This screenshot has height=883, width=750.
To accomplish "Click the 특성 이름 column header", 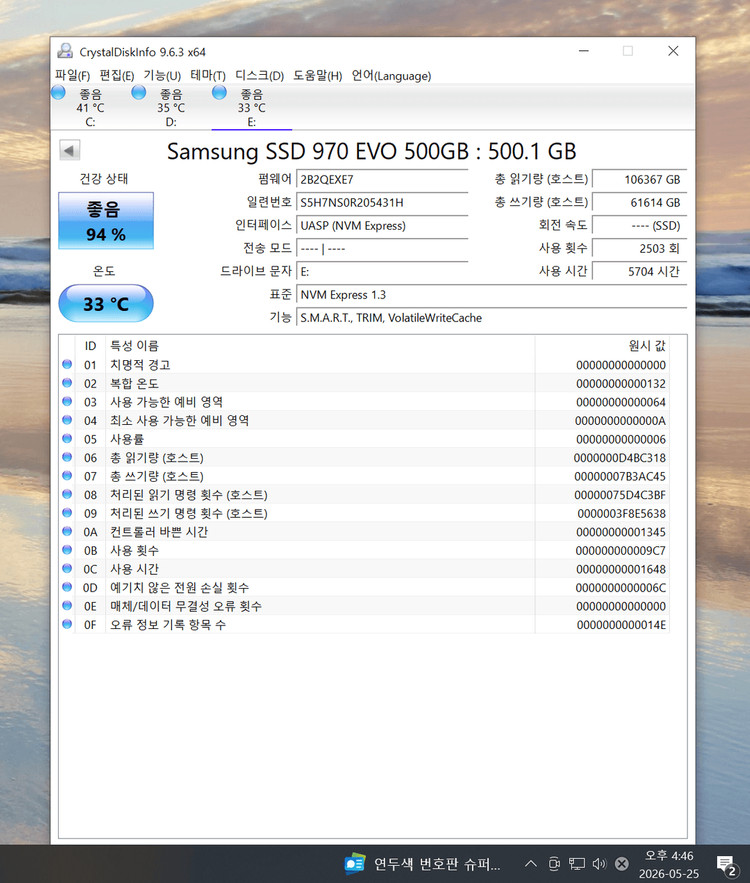I will [x=320, y=345].
